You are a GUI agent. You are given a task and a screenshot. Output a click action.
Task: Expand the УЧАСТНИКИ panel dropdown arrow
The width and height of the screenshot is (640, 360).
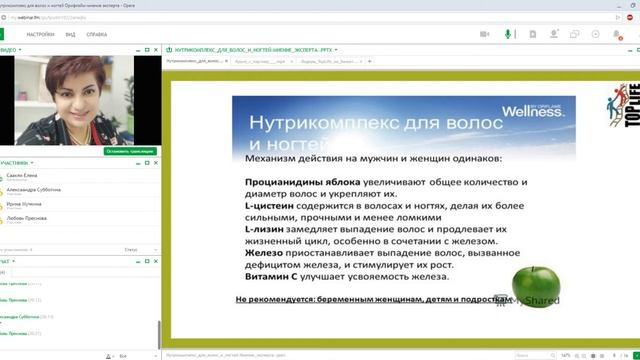pyautogui.click(x=32, y=163)
